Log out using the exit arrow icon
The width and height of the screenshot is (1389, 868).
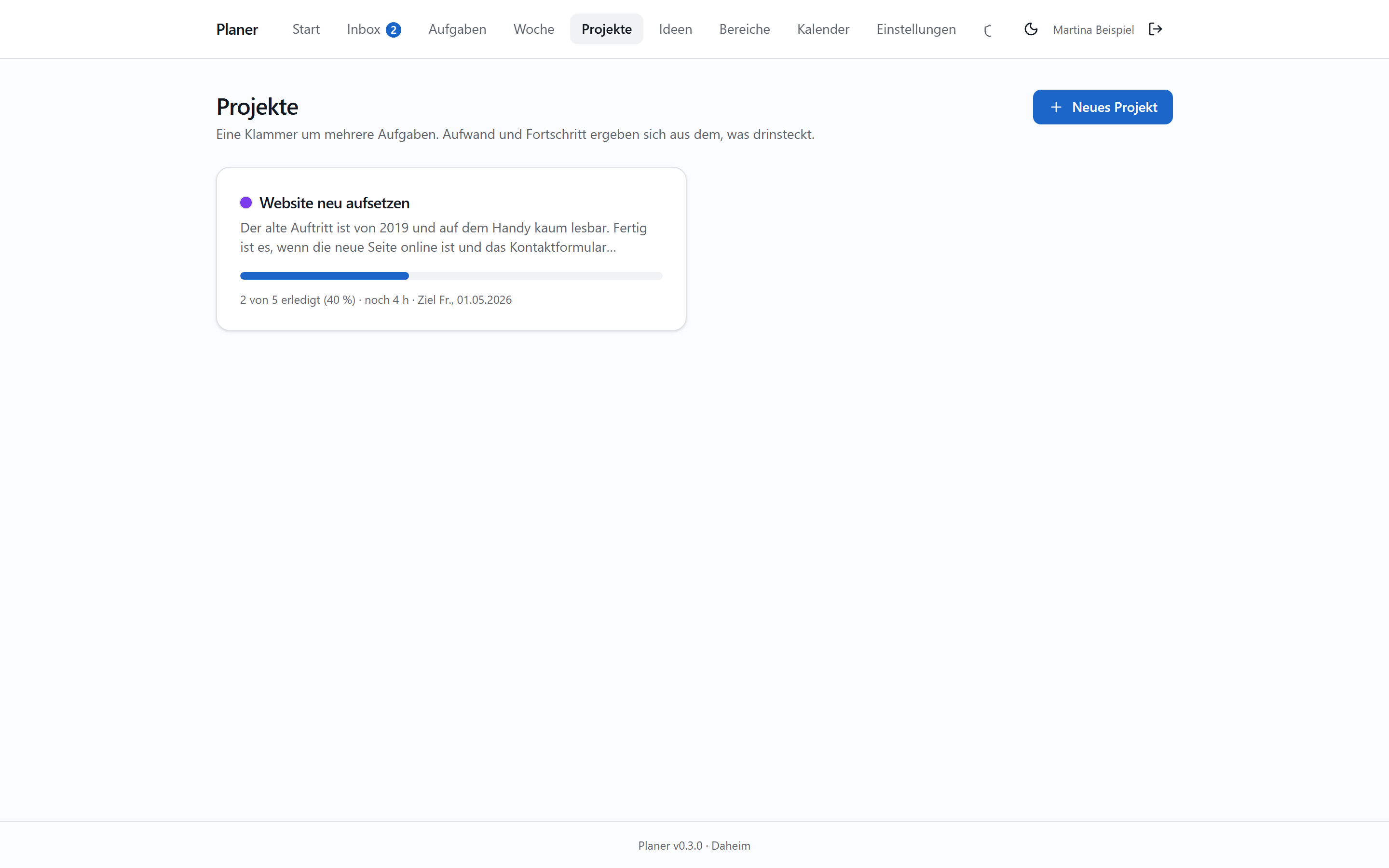1156,29
